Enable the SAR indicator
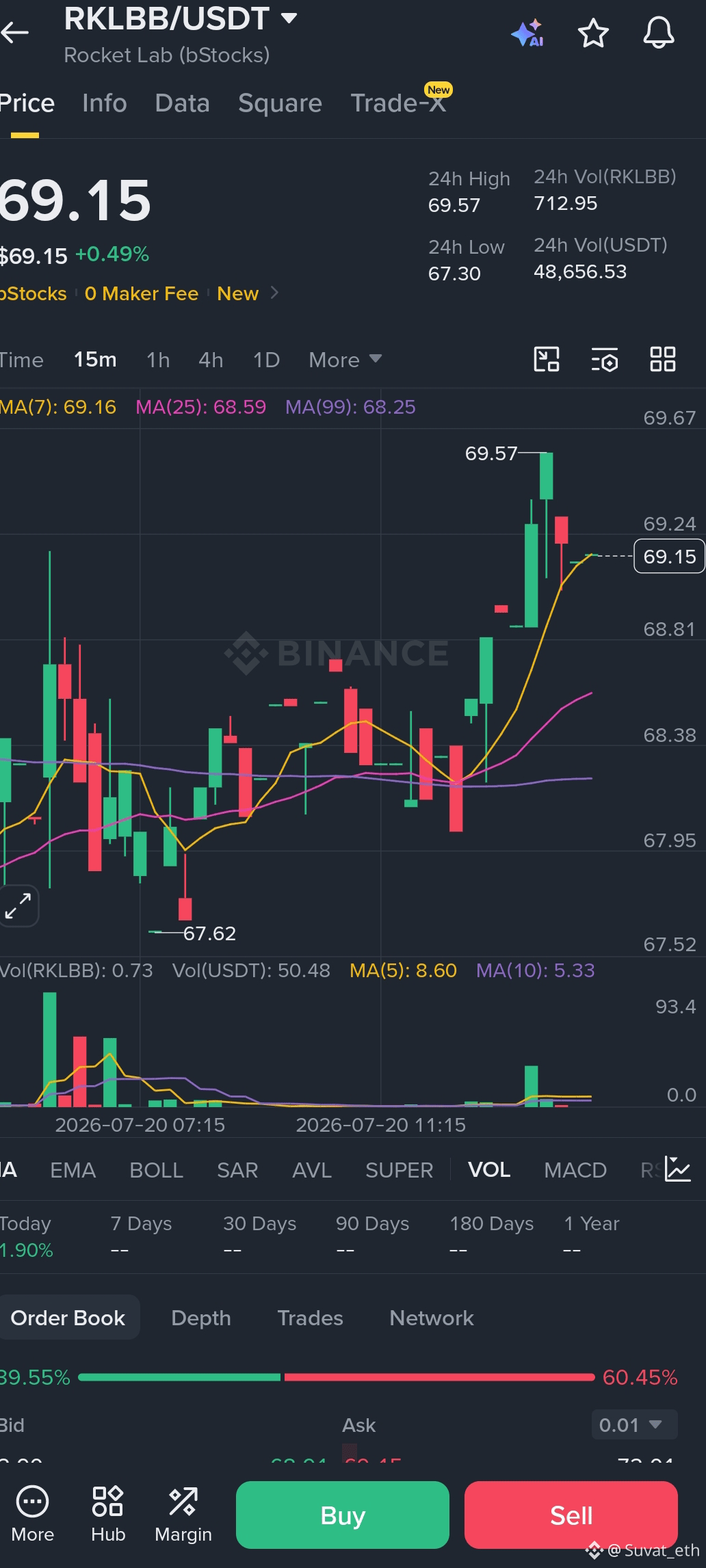 [x=237, y=1170]
